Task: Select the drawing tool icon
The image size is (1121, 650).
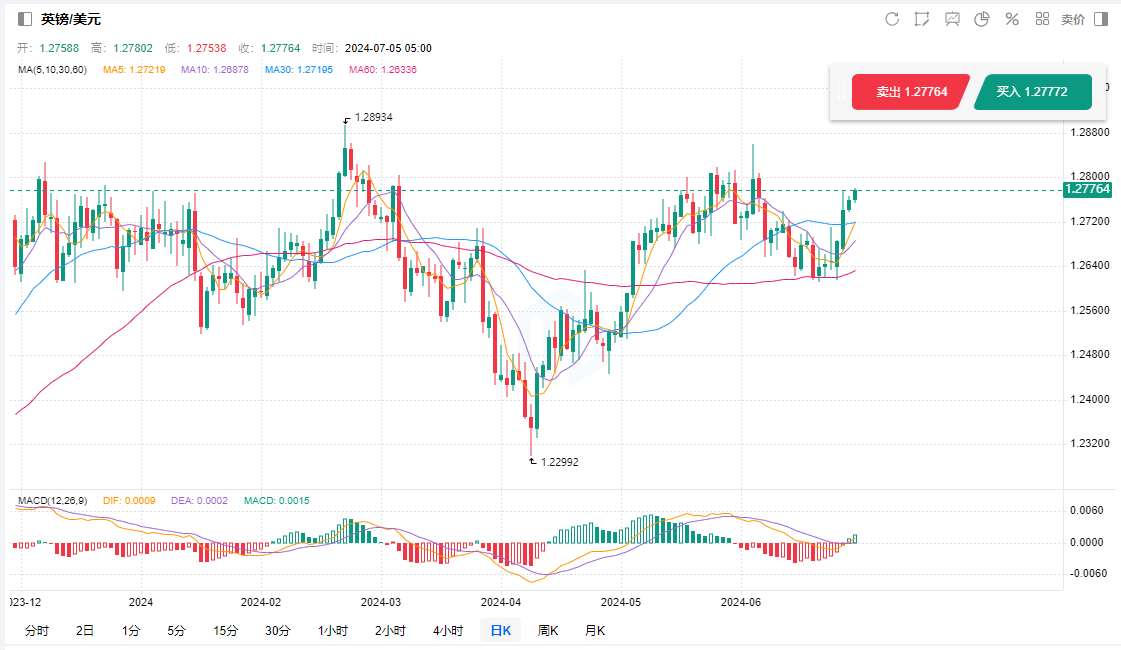Action: click(x=922, y=19)
